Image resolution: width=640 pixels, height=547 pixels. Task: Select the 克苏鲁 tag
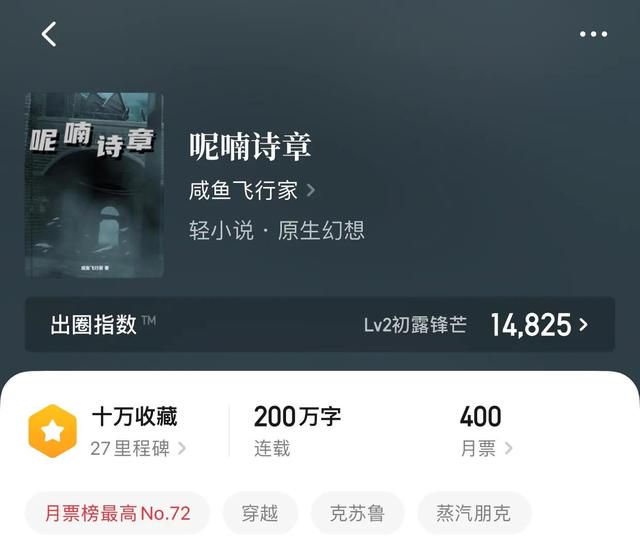tap(357, 513)
